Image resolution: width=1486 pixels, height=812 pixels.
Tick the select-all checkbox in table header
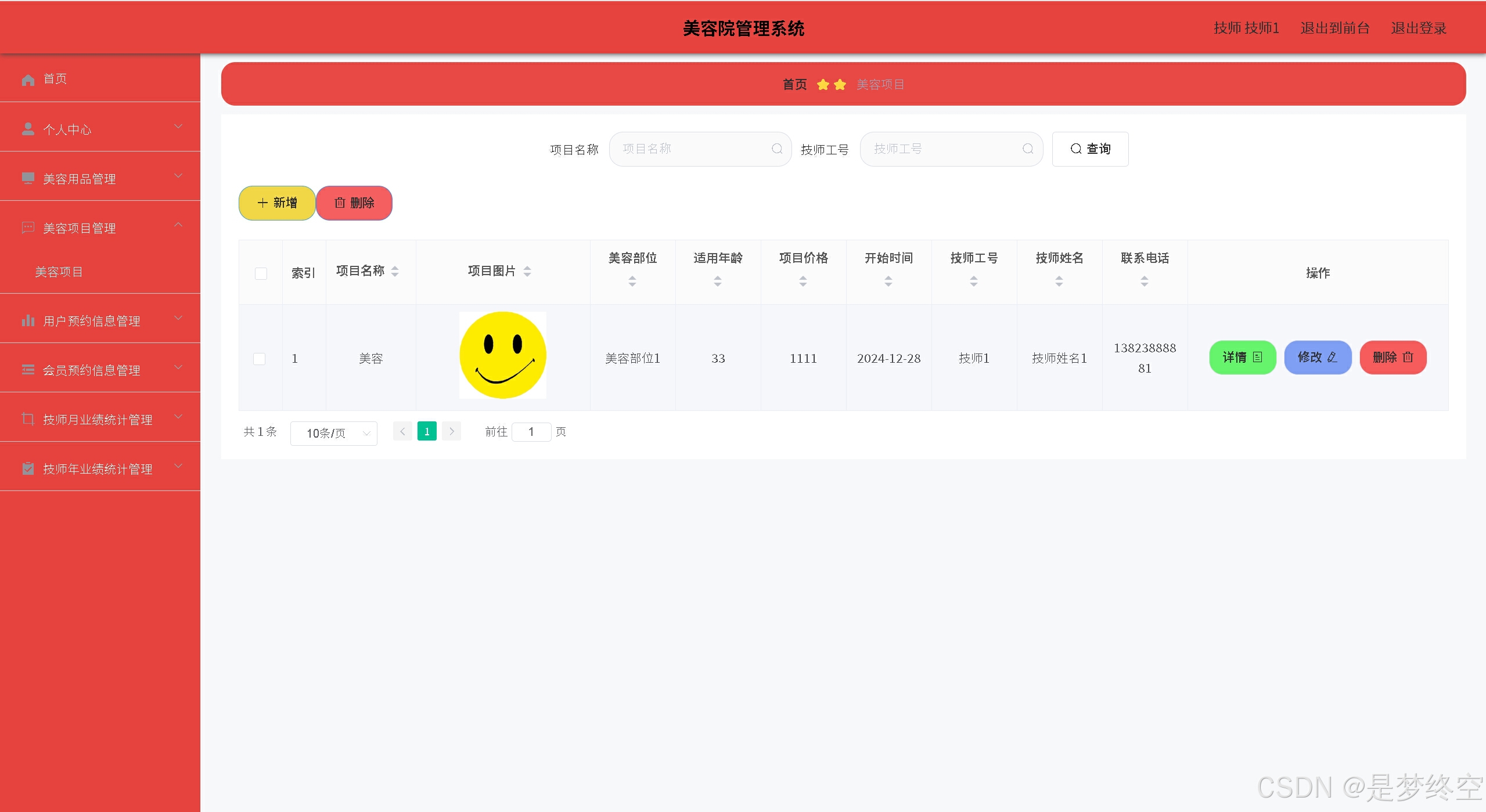coord(261,273)
